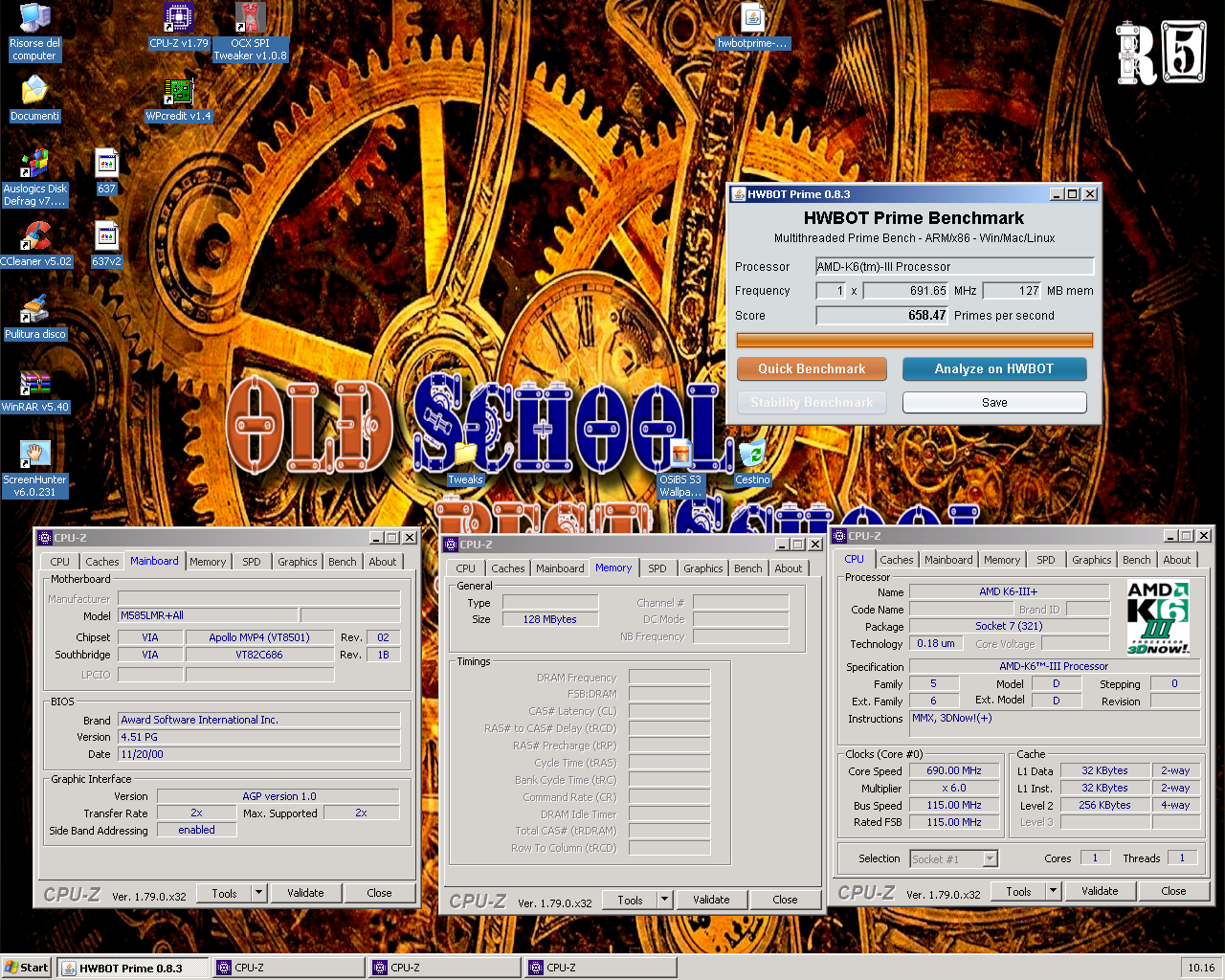The width and height of the screenshot is (1225, 980).
Task: Launch CPU-Z v1.79 desktop shortcut
Action: coord(179,26)
